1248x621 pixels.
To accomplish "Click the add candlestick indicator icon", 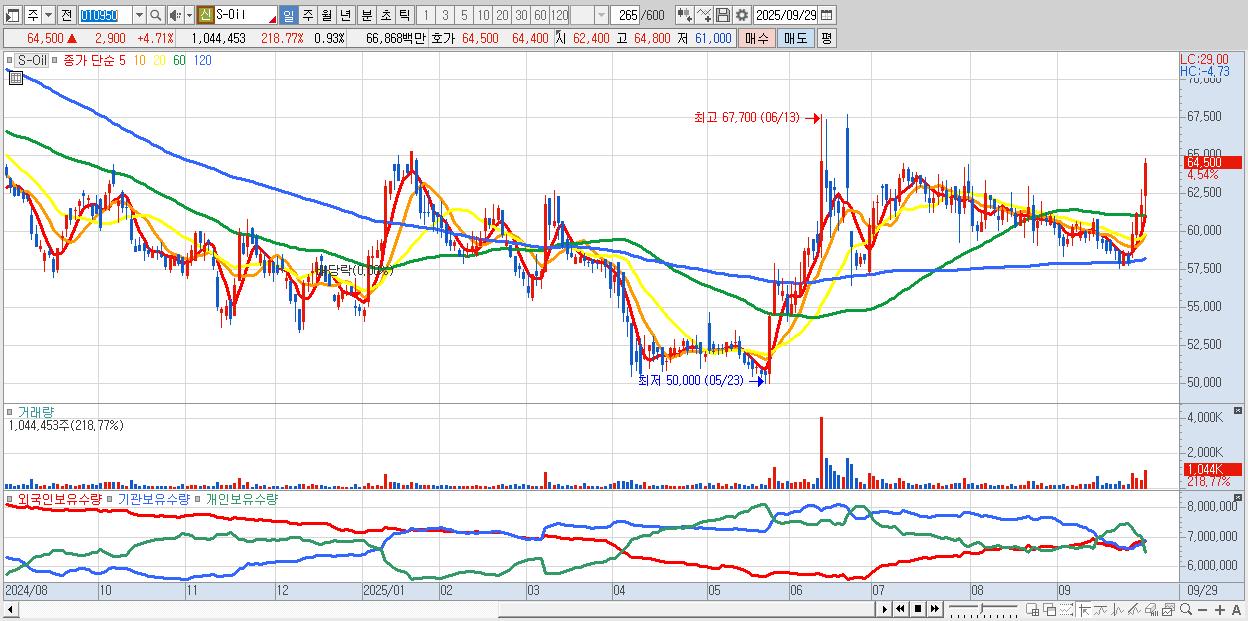I will click(685, 15).
